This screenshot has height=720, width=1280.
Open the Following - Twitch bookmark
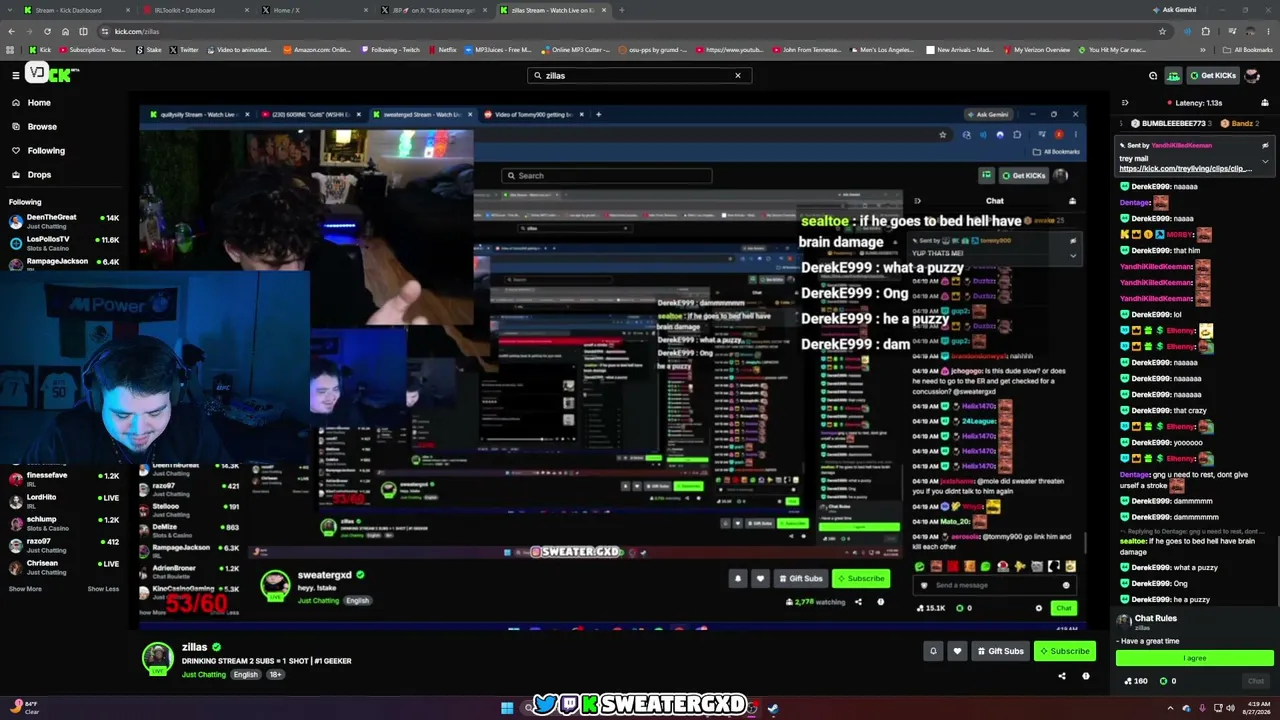coord(391,49)
